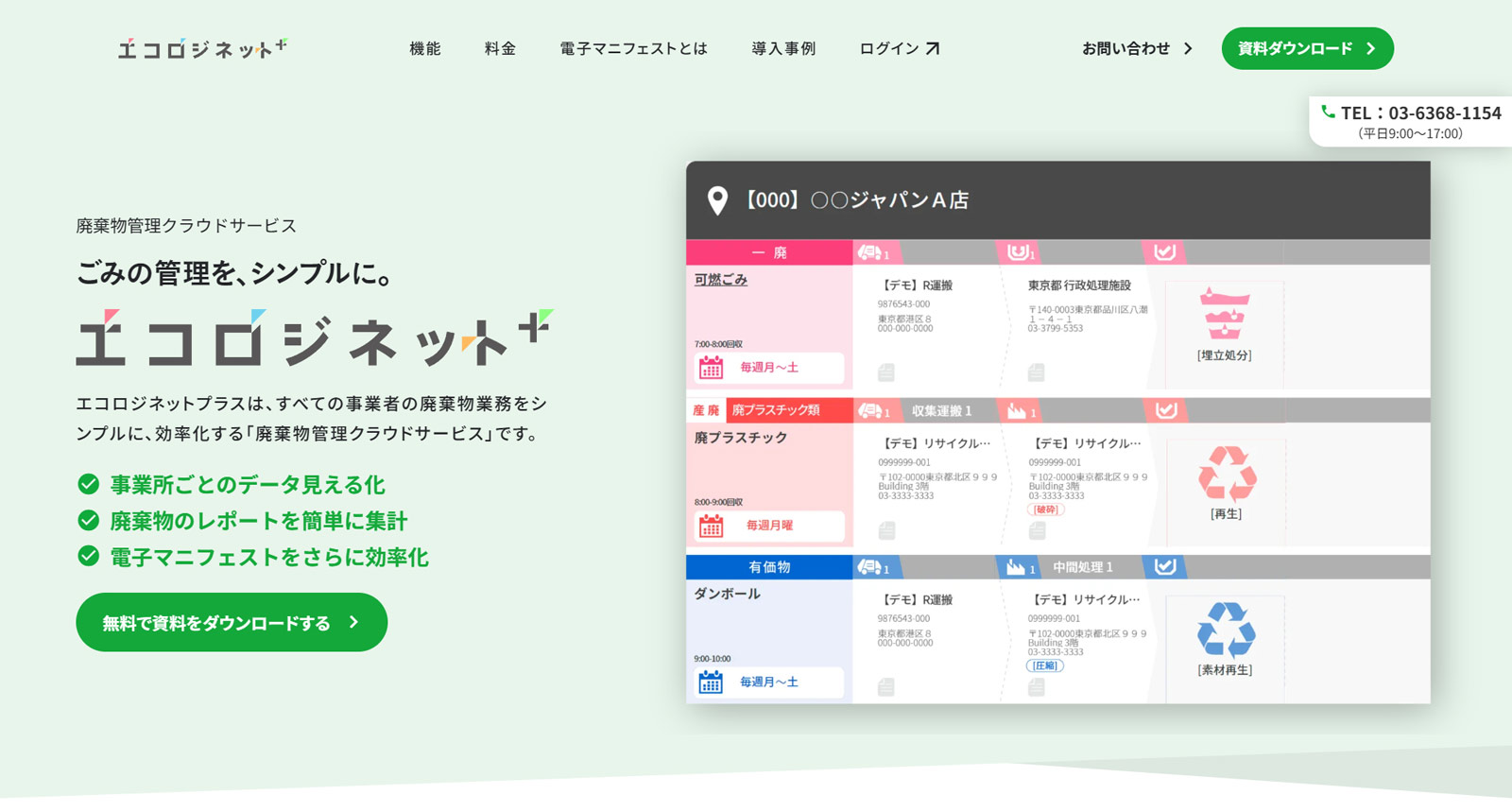
Task: Click the checkmark badge in 一廃 header
Action: [x=1165, y=251]
